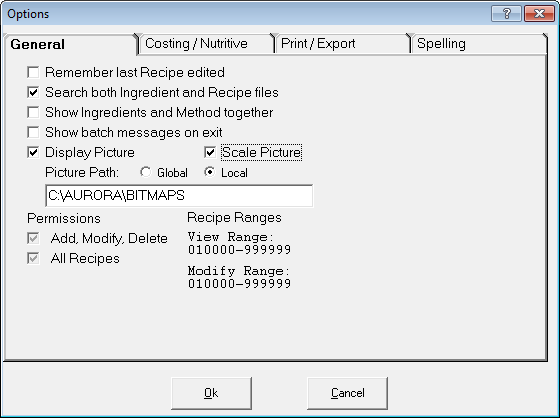Click the picture path text field
The width and height of the screenshot is (560, 418).
click(x=179, y=195)
